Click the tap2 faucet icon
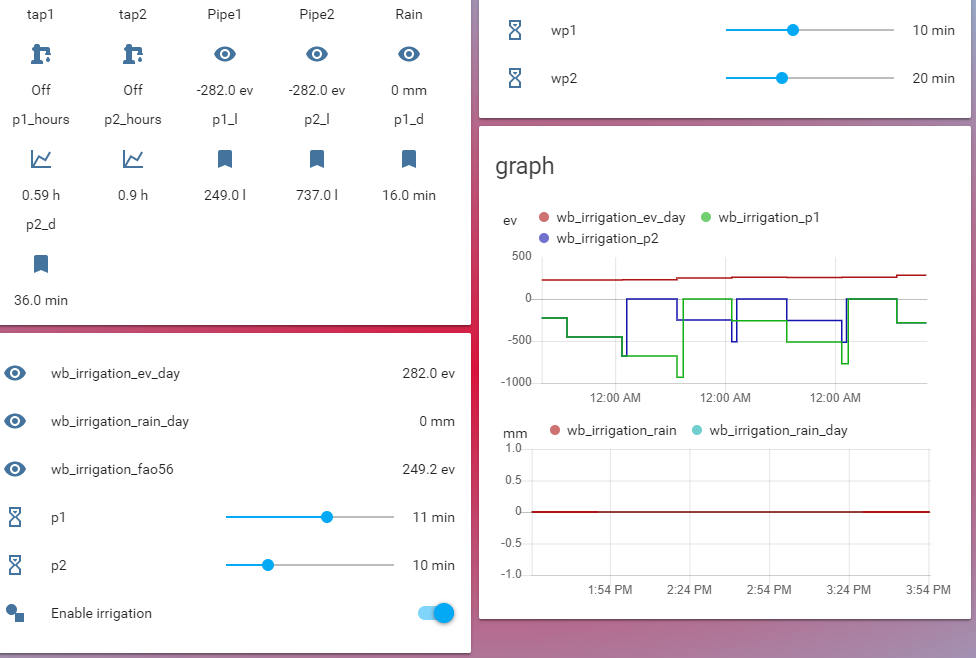 click(133, 54)
